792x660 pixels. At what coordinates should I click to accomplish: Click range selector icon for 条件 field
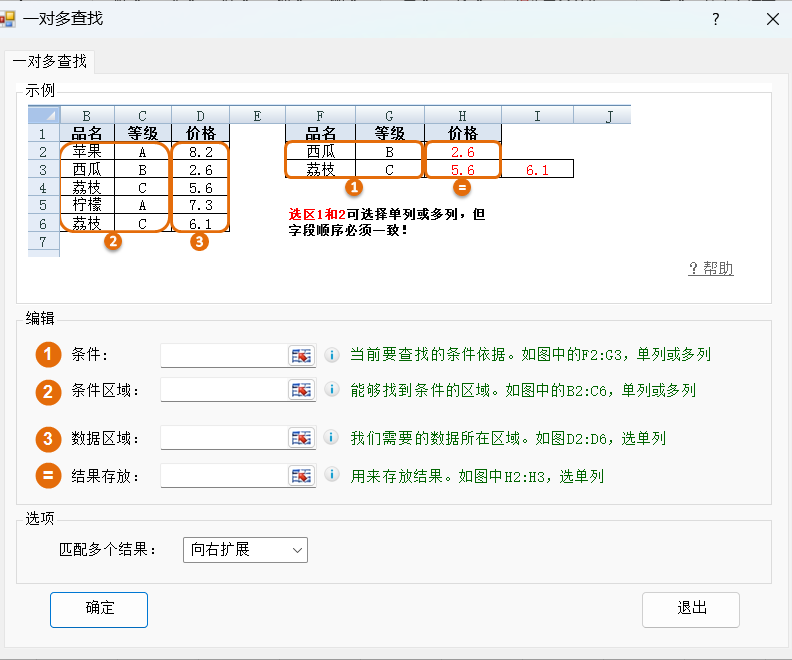click(x=302, y=356)
